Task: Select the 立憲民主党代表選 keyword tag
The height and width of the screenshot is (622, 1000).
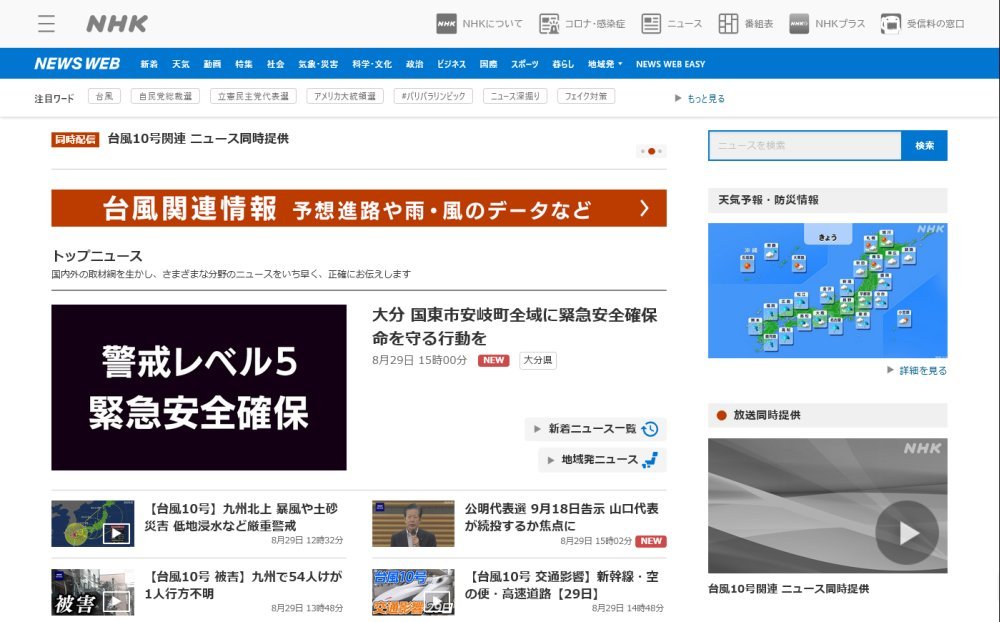Action: coord(253,96)
